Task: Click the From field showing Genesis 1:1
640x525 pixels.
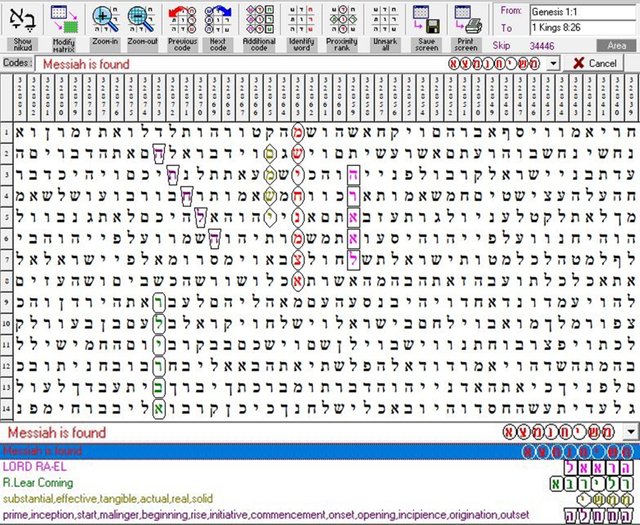Action: point(583,12)
